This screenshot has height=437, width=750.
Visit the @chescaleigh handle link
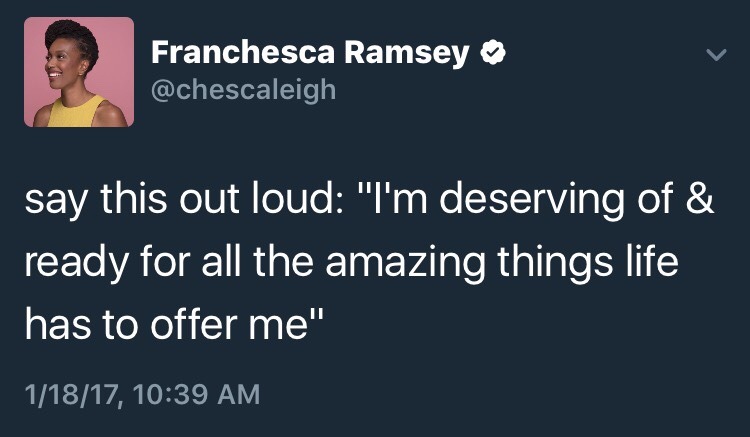coord(244,91)
